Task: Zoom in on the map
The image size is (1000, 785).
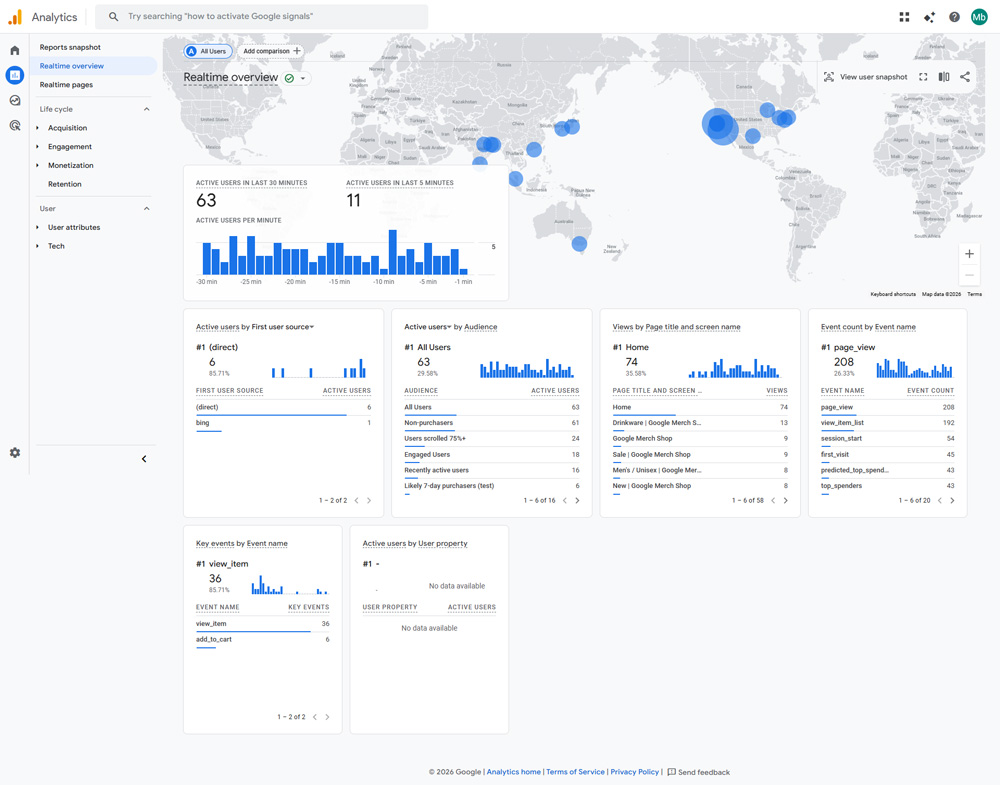Action: coord(969,254)
